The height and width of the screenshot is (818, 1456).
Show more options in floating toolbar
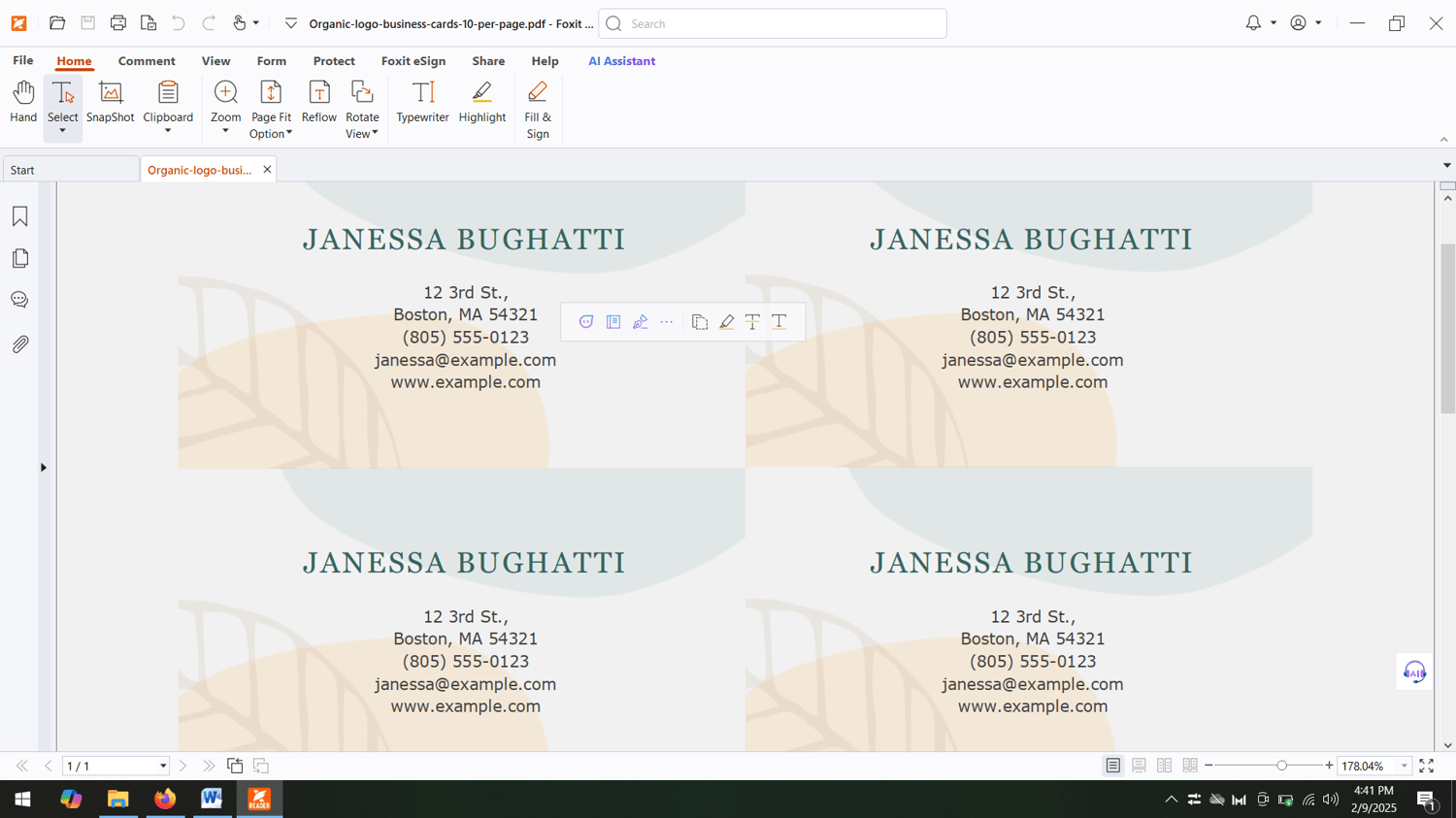(x=667, y=322)
